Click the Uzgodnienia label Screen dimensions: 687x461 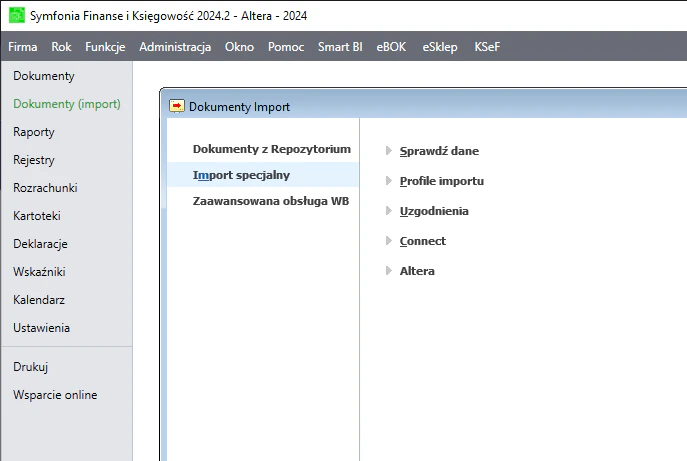pos(434,211)
